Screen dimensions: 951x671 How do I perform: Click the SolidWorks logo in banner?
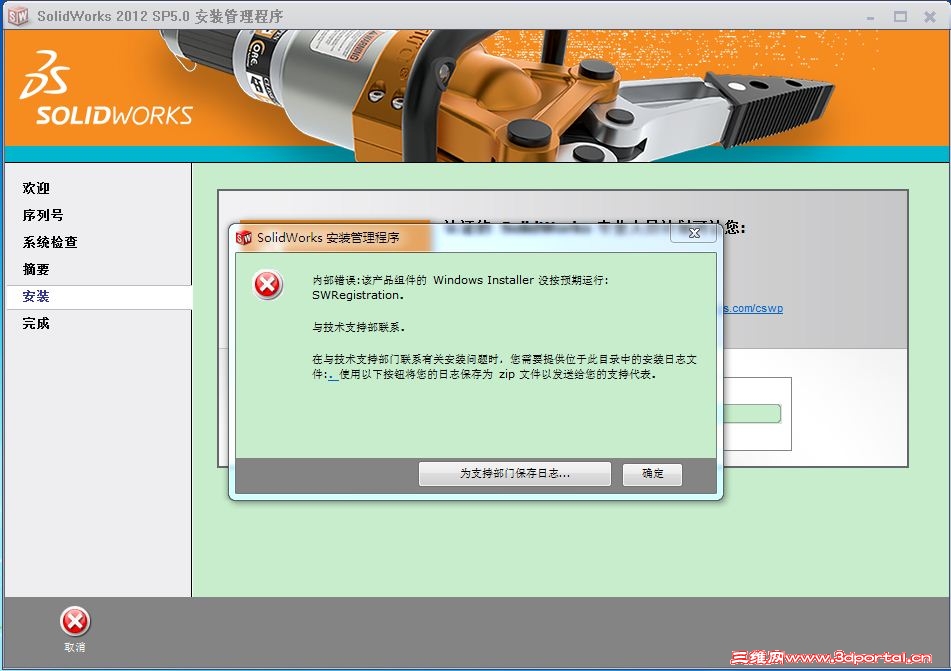[107, 89]
